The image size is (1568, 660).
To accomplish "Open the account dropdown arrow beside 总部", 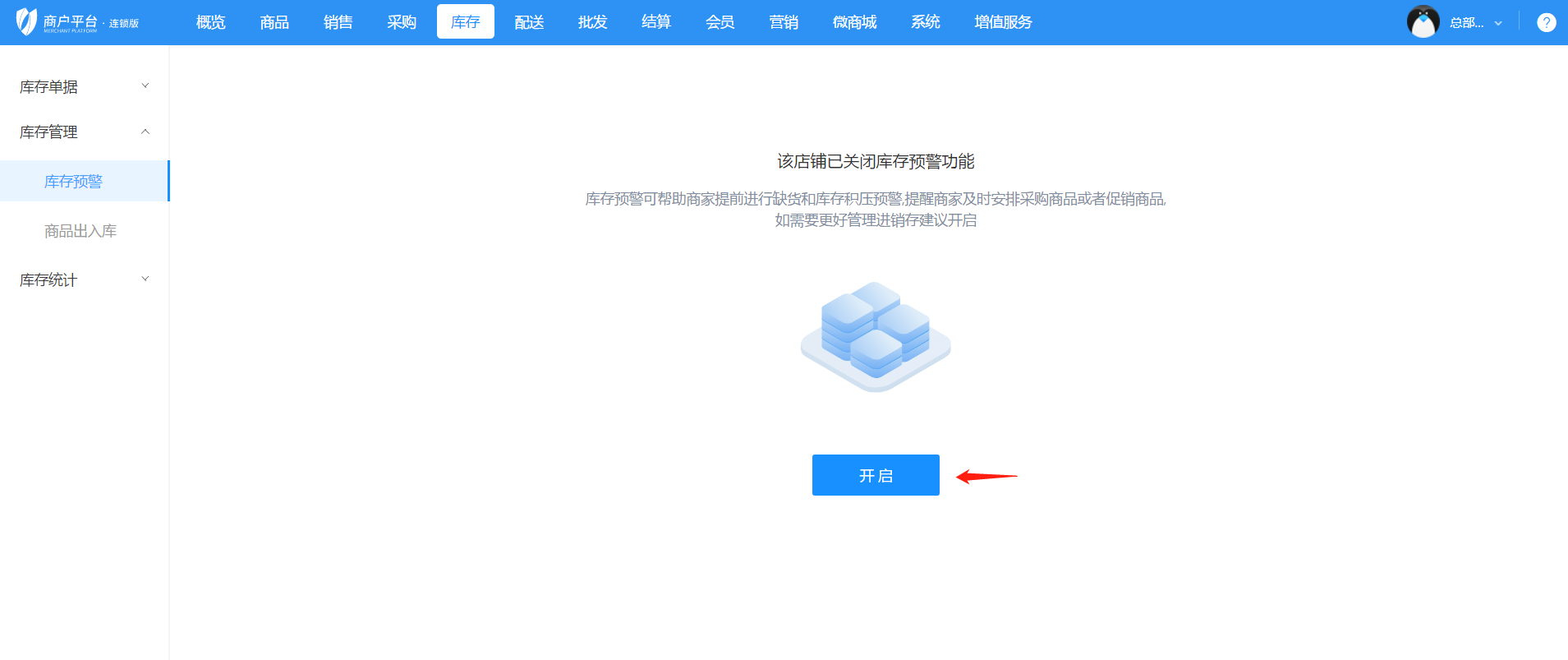I will (1498, 23).
